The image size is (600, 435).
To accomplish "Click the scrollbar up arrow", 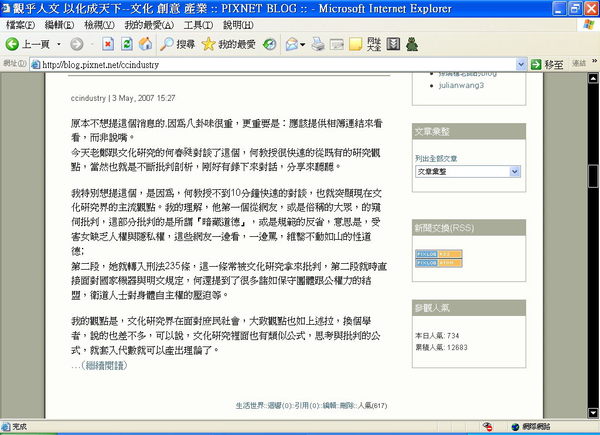I will tap(593, 78).
